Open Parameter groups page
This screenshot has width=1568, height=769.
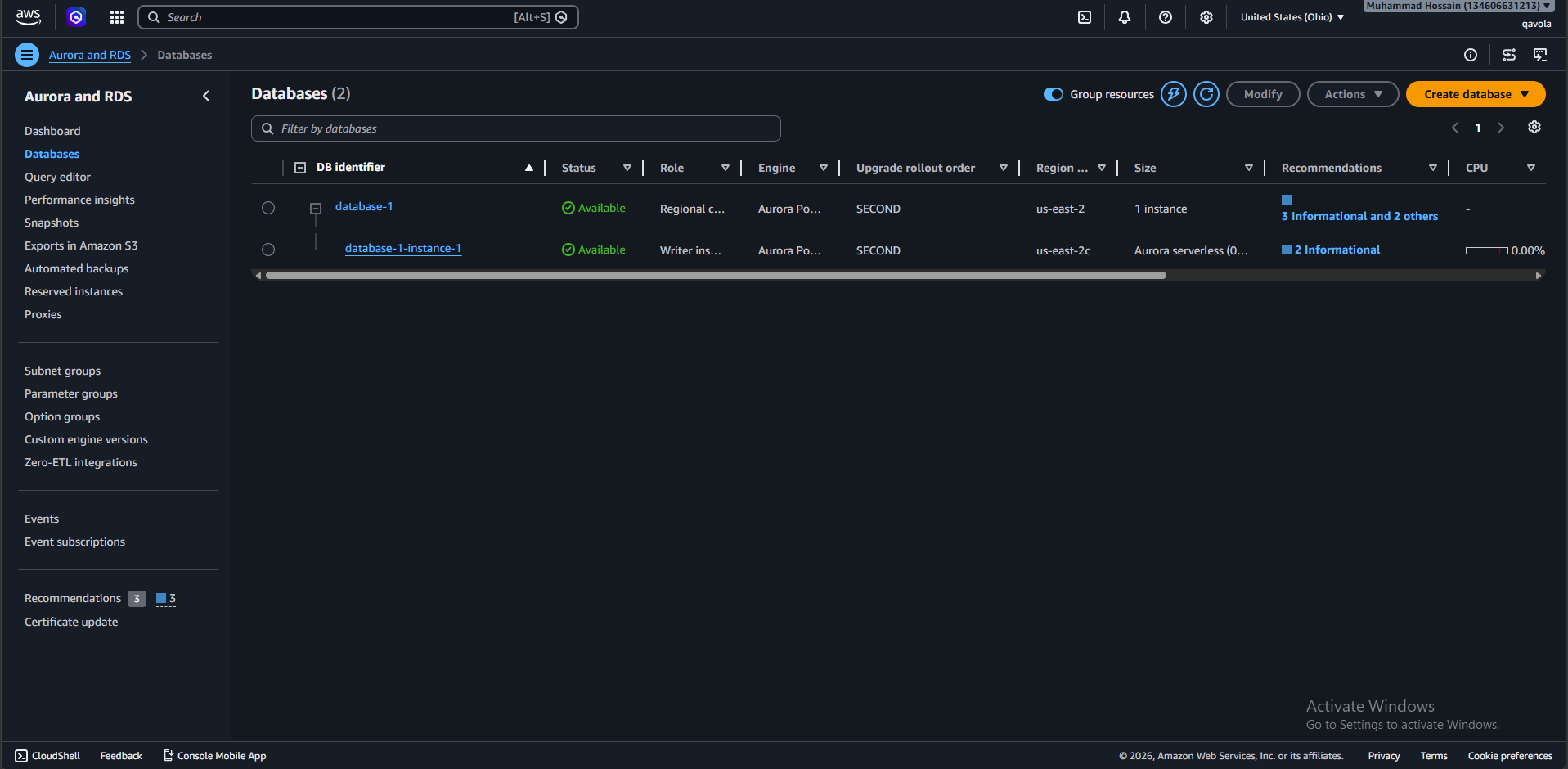[71, 393]
